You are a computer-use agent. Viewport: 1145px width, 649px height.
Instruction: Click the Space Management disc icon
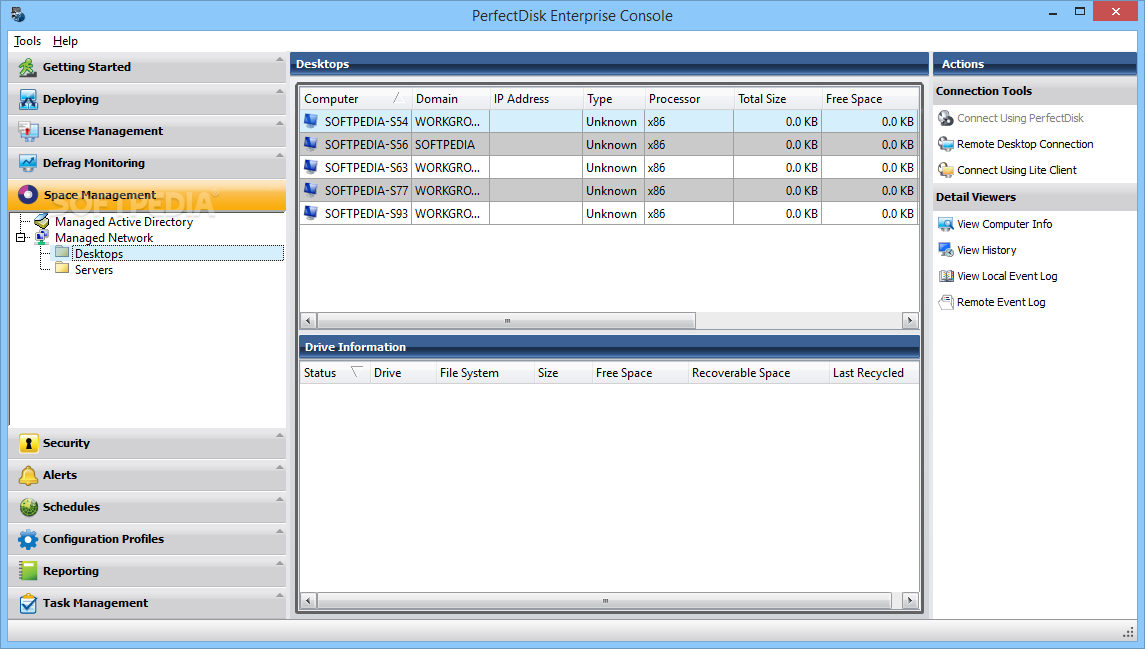tap(28, 195)
